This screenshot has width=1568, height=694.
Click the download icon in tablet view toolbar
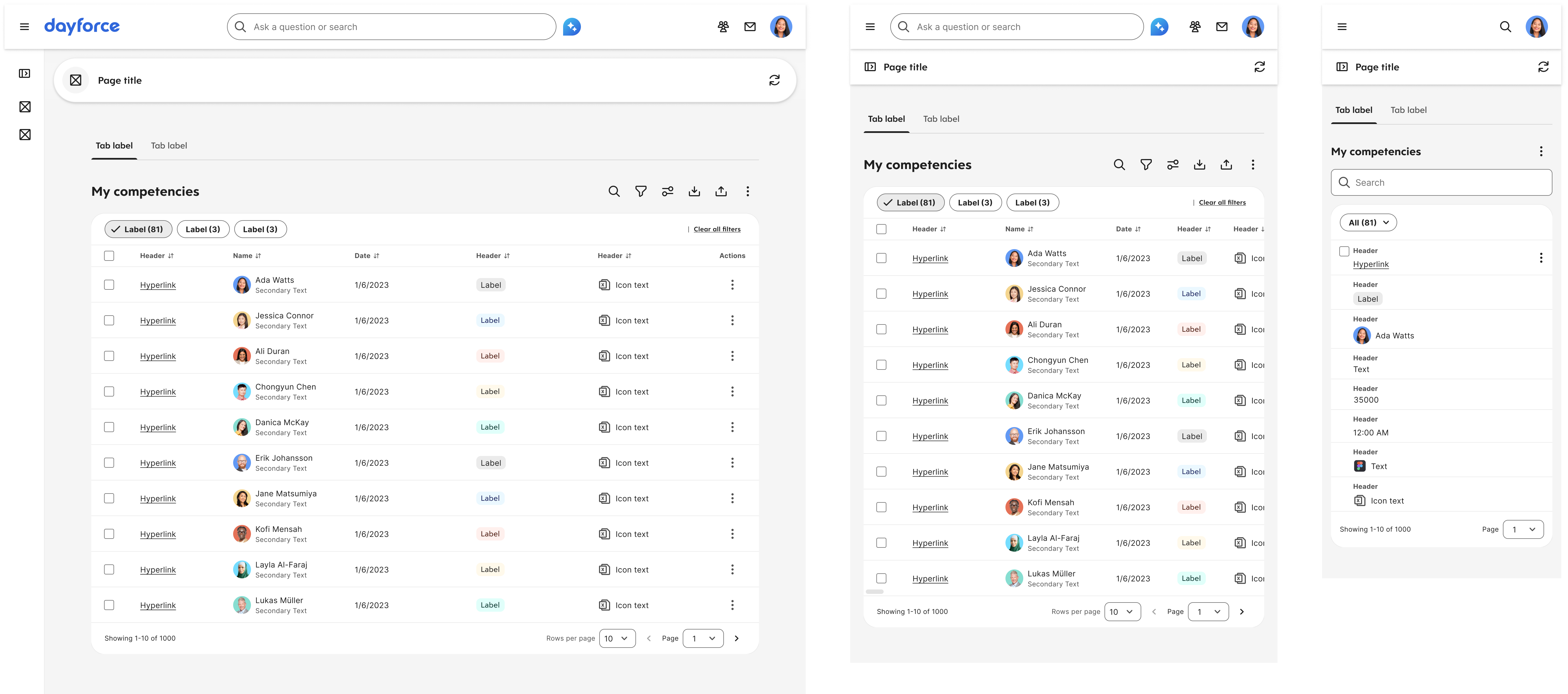(x=1199, y=165)
